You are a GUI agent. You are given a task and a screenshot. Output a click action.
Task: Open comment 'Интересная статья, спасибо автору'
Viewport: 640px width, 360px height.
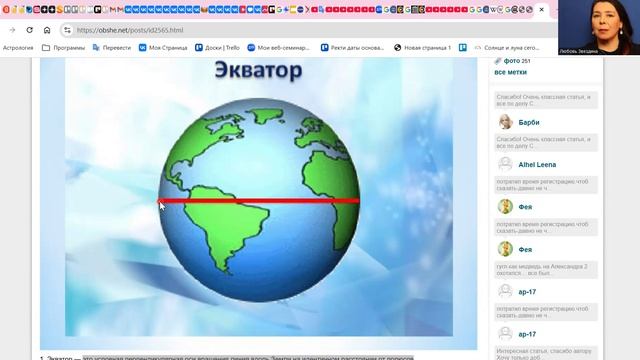click(x=546, y=353)
